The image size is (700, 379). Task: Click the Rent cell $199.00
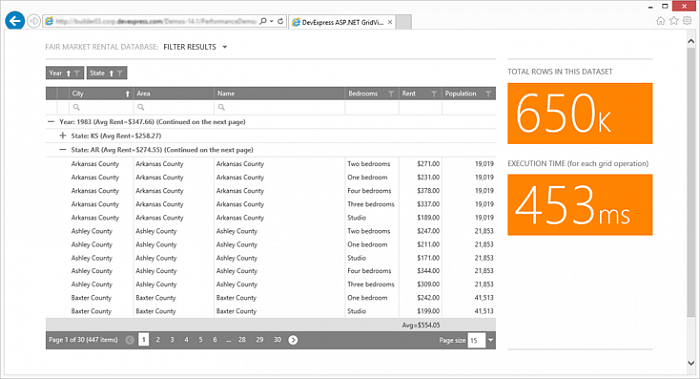428,311
